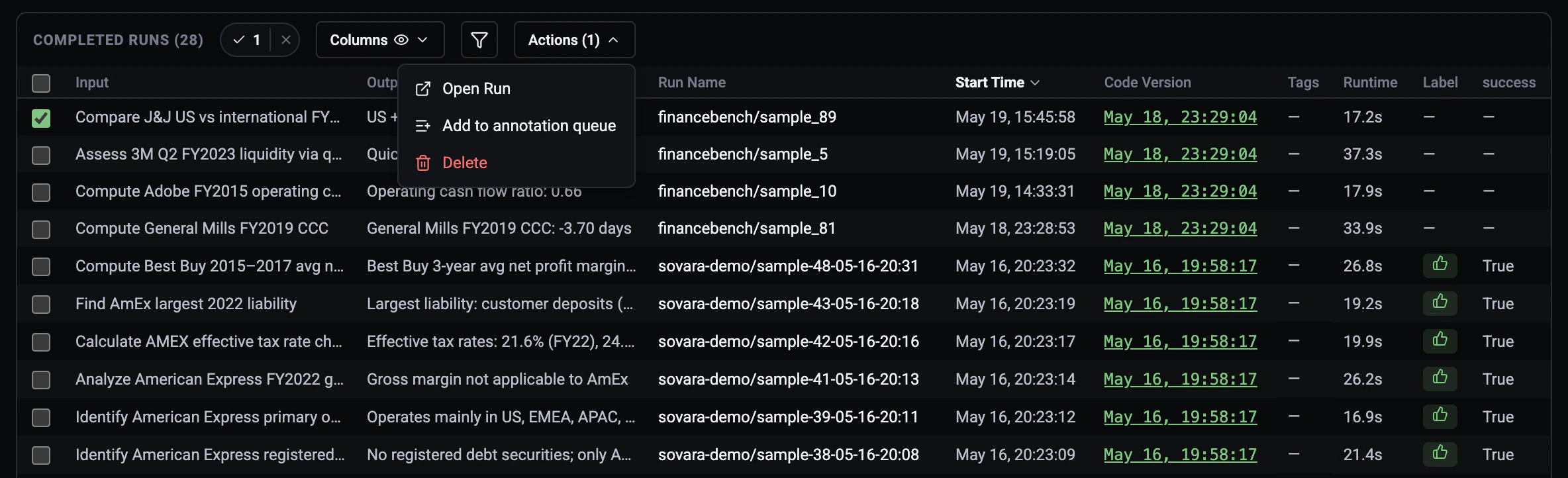This screenshot has height=478, width=1568.
Task: Uncheck the J&J US vs international row
Action: [41, 118]
